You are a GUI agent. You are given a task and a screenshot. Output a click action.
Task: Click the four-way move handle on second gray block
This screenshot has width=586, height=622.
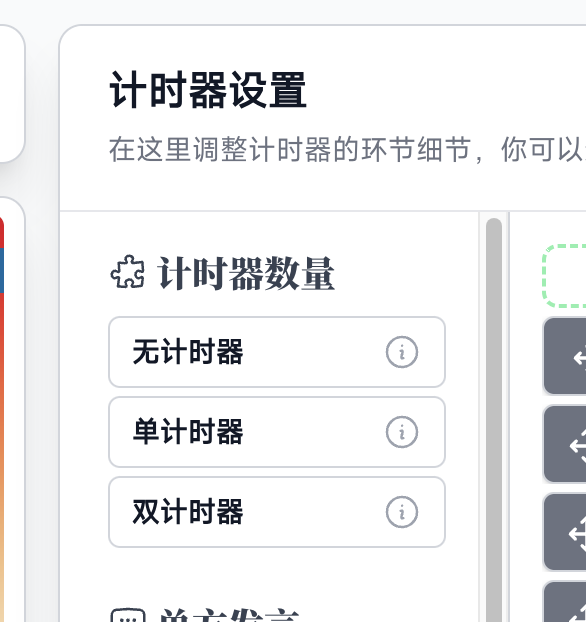[578, 446]
